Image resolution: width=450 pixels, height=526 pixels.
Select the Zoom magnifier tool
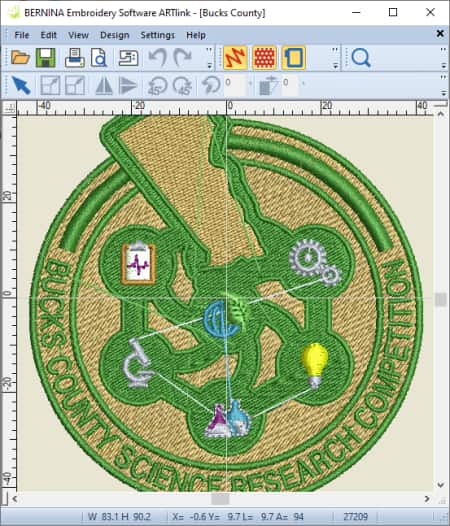[361, 58]
